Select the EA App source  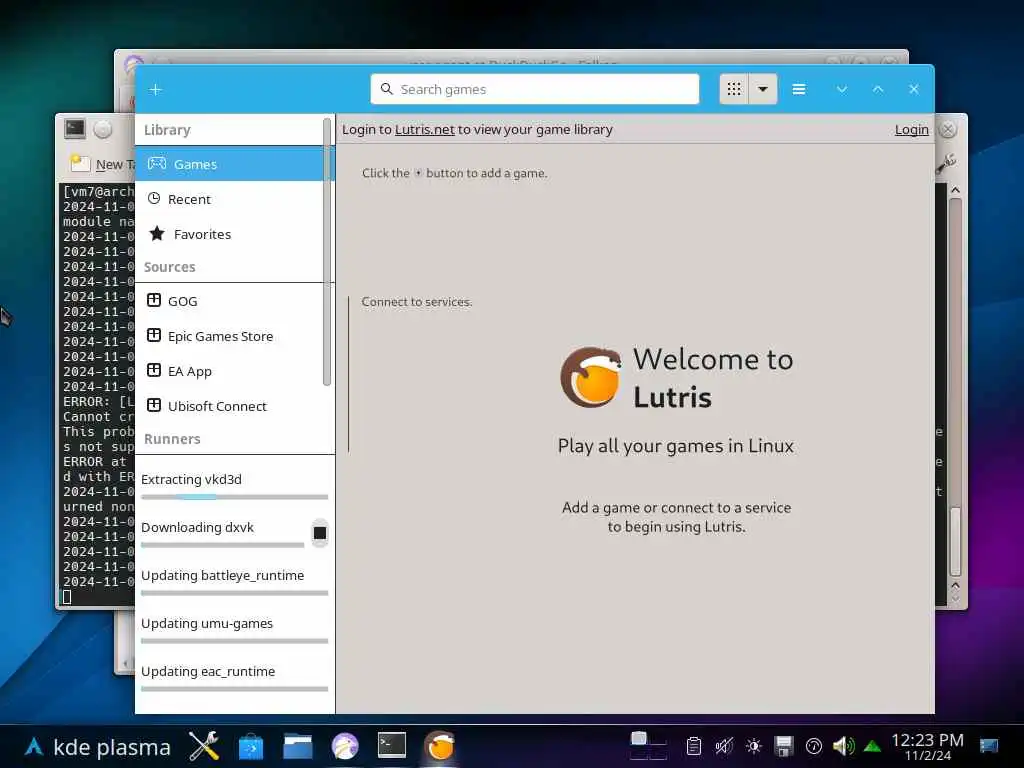[x=231, y=371]
